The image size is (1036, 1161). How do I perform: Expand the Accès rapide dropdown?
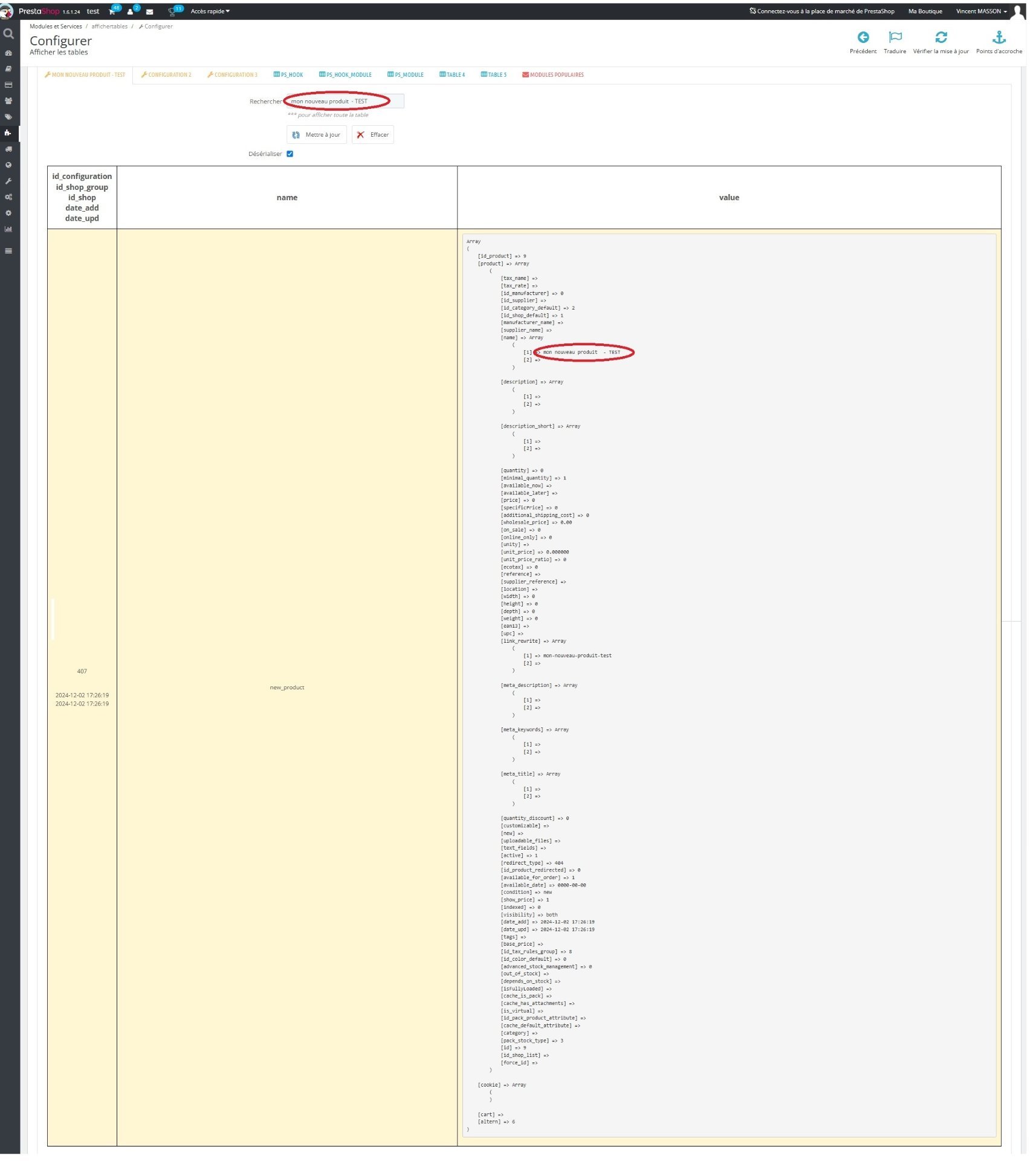[x=210, y=11]
